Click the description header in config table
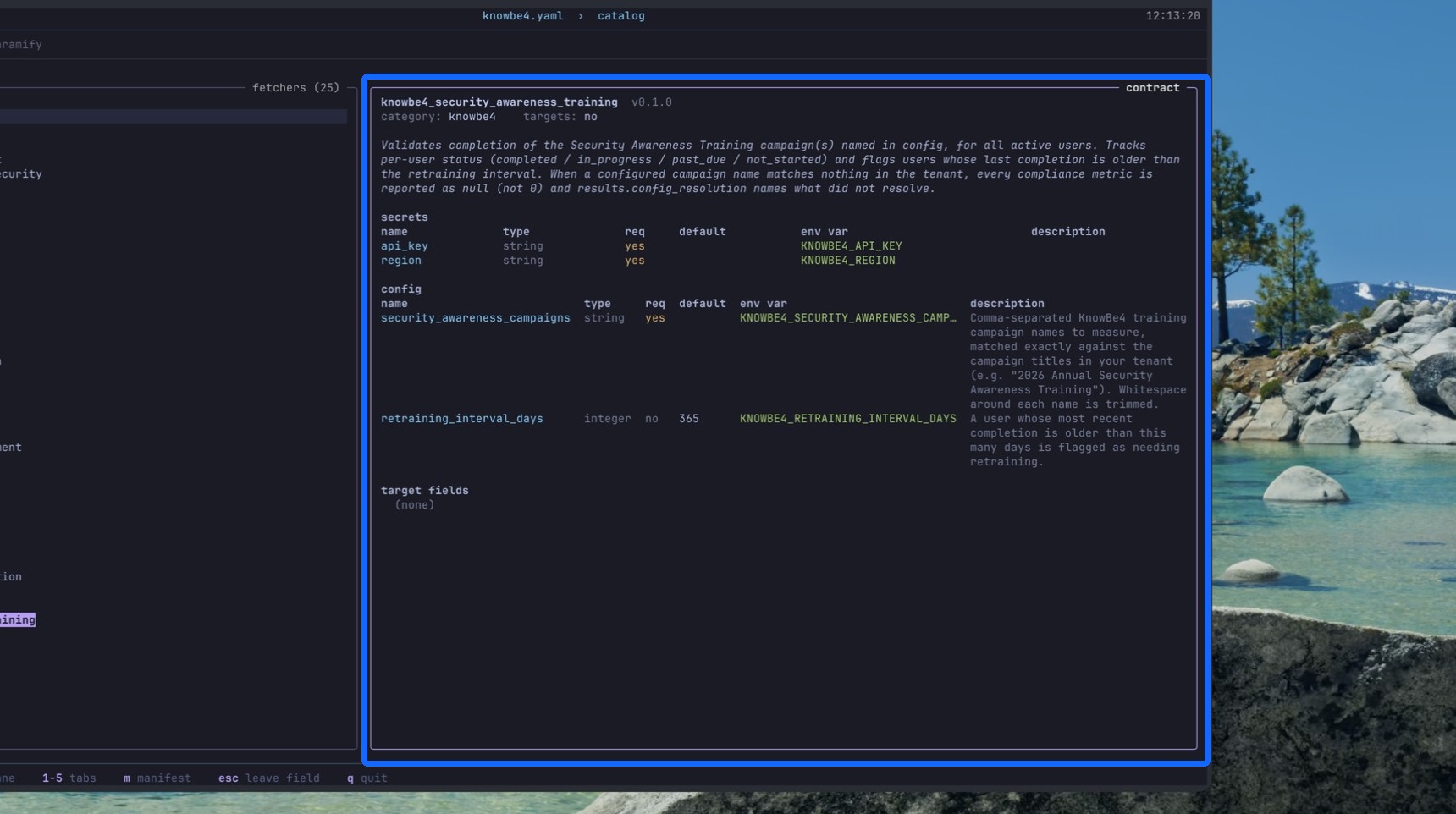This screenshot has width=1456, height=814. pos(1007,304)
